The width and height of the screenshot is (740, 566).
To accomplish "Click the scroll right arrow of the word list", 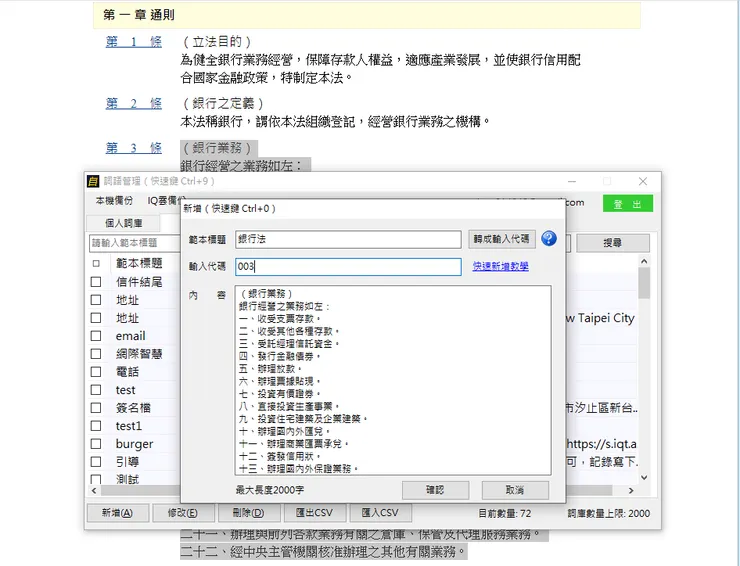I will pos(631,490).
